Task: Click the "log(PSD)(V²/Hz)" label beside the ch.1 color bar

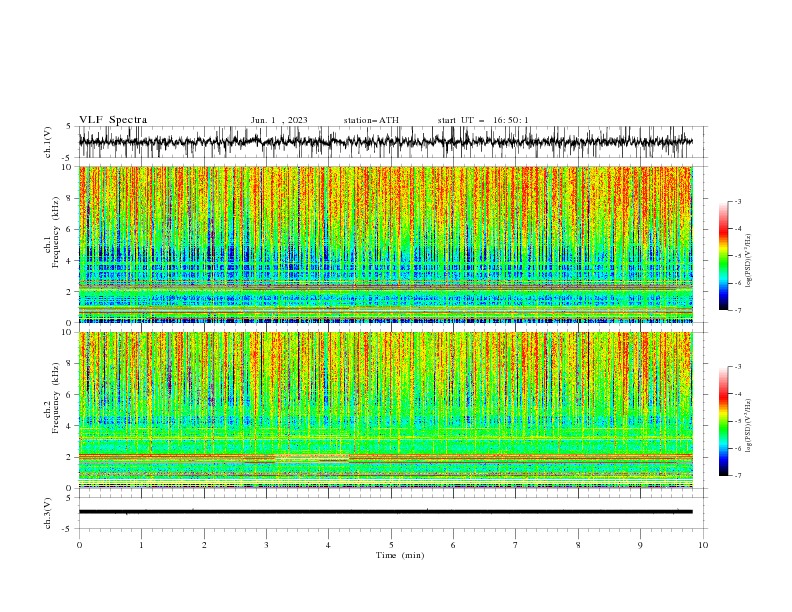Action: (x=749, y=261)
